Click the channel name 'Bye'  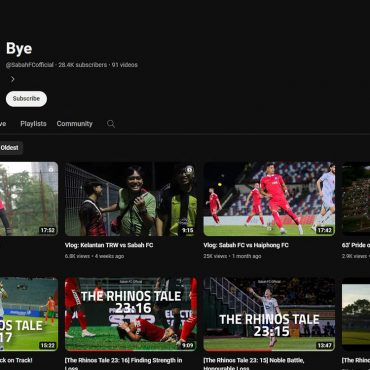[x=19, y=49]
